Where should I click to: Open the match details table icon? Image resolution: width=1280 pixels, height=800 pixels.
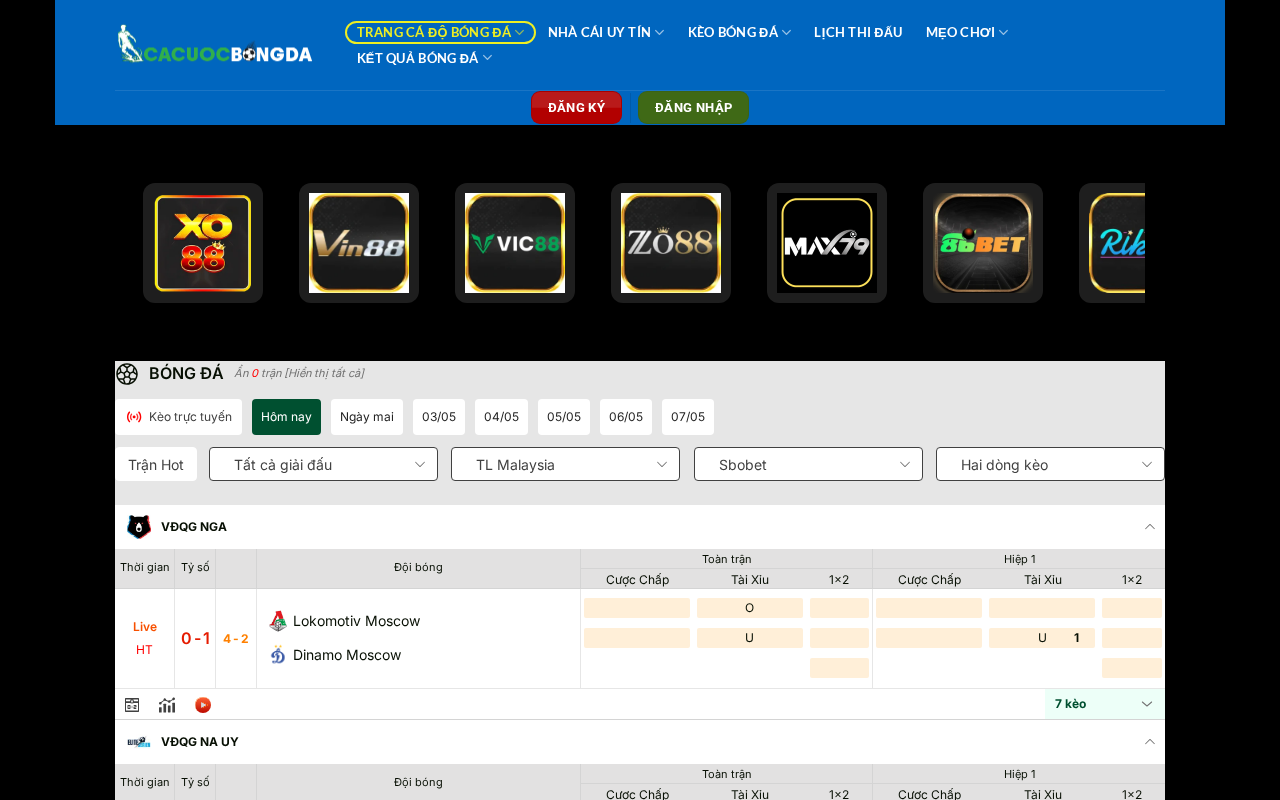point(132,705)
